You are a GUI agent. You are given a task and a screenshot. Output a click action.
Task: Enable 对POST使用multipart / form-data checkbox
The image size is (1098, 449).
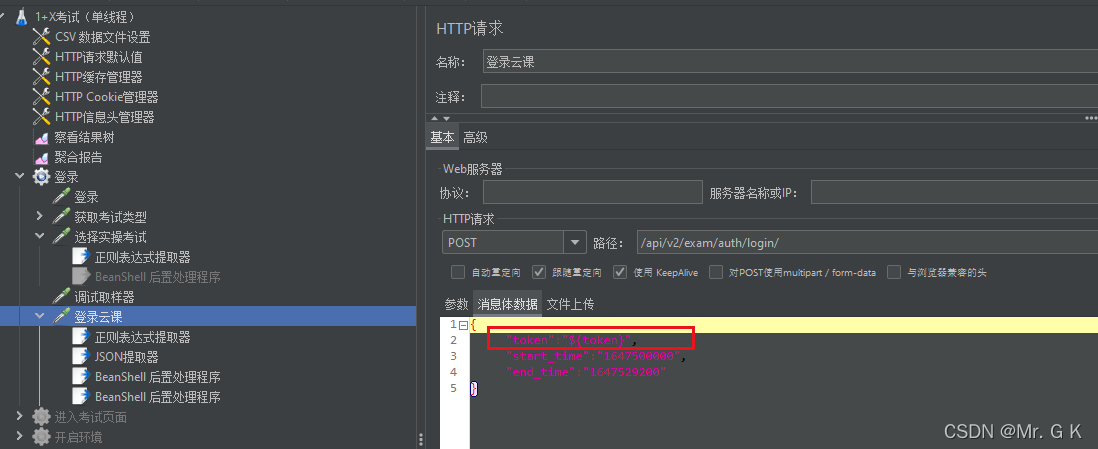716,272
